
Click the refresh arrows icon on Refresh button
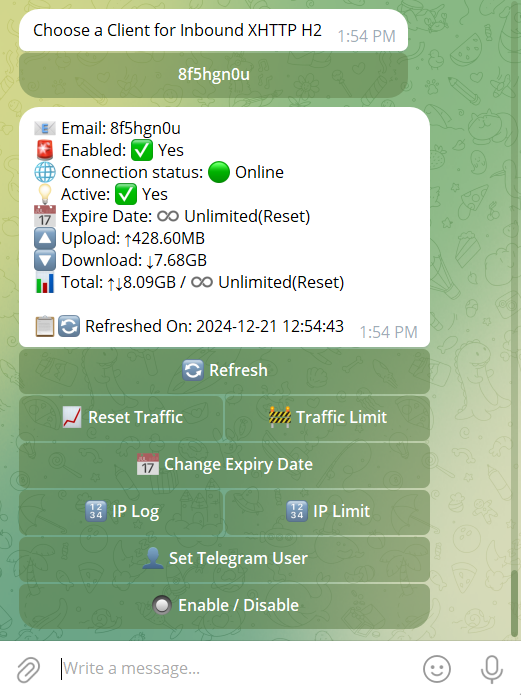[x=193, y=370]
